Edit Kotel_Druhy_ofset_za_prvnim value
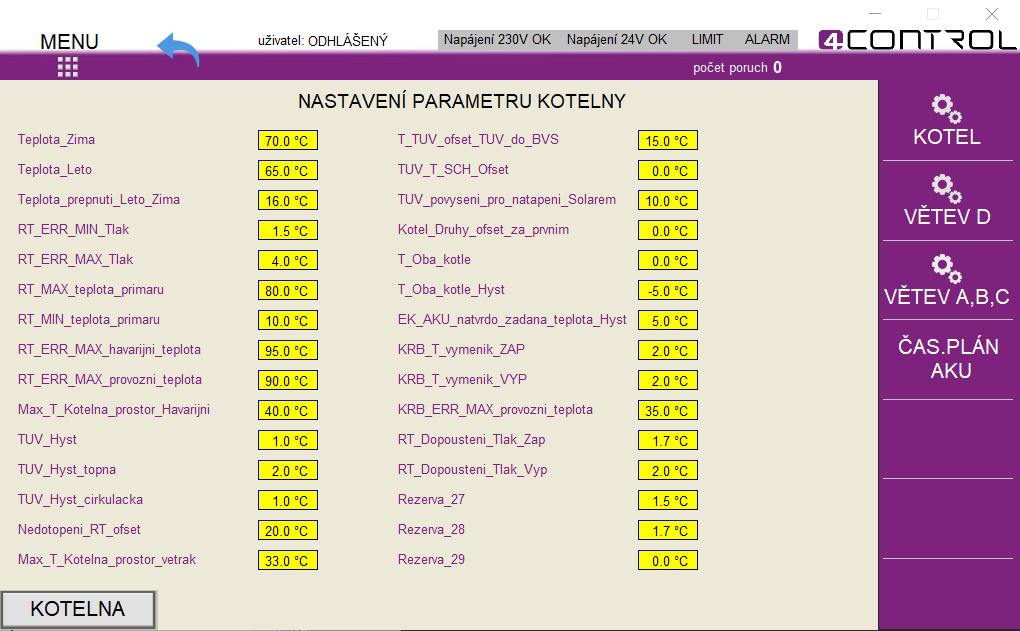The width and height of the screenshot is (1020, 631). pyautogui.click(x=667, y=230)
